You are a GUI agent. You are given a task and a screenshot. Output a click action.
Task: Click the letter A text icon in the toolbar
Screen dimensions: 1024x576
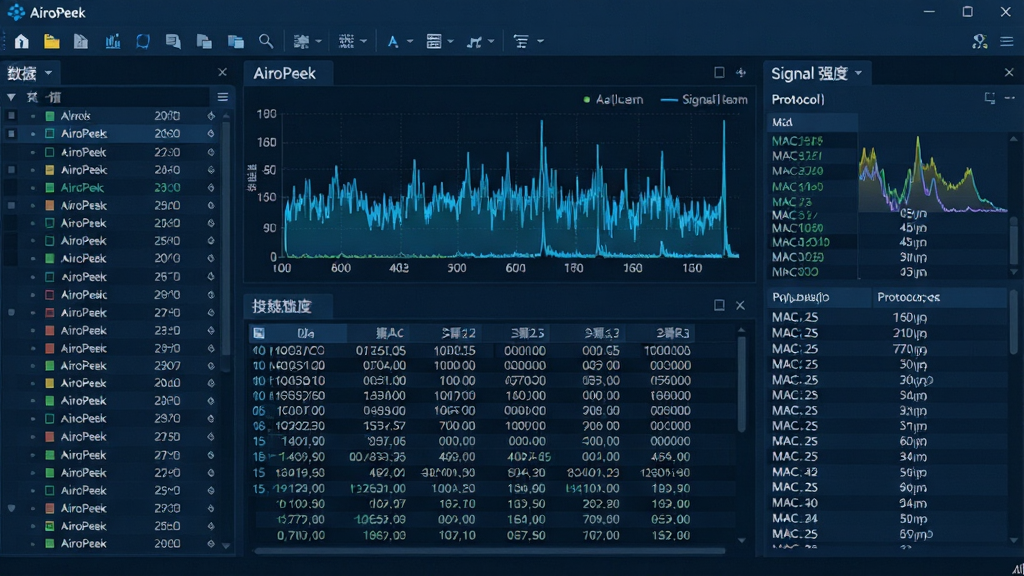(392, 42)
